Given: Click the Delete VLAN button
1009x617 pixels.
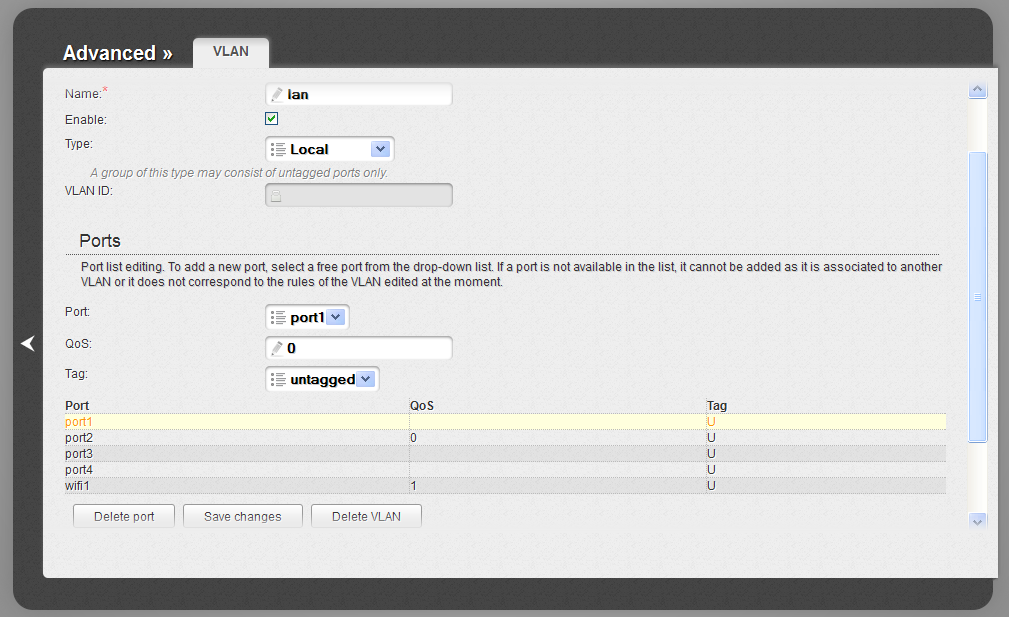Looking at the screenshot, I should coord(366,516).
